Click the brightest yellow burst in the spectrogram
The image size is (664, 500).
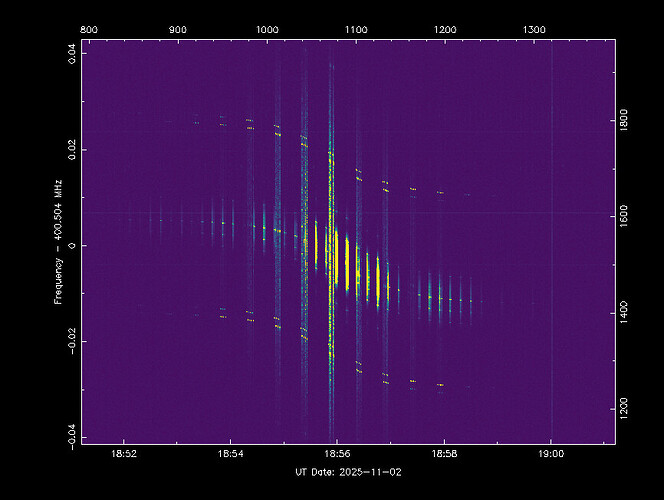point(331,250)
